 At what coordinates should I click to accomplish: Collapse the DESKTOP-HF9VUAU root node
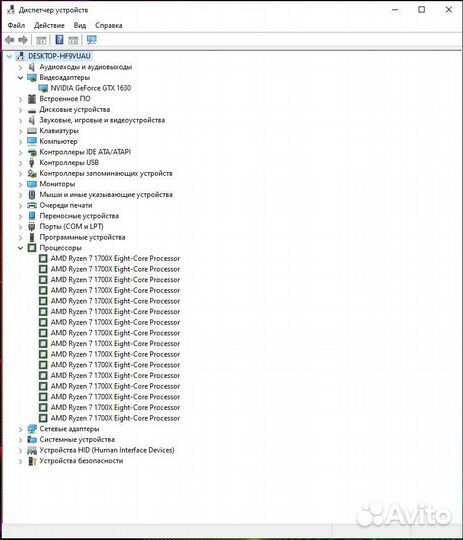click(9, 56)
